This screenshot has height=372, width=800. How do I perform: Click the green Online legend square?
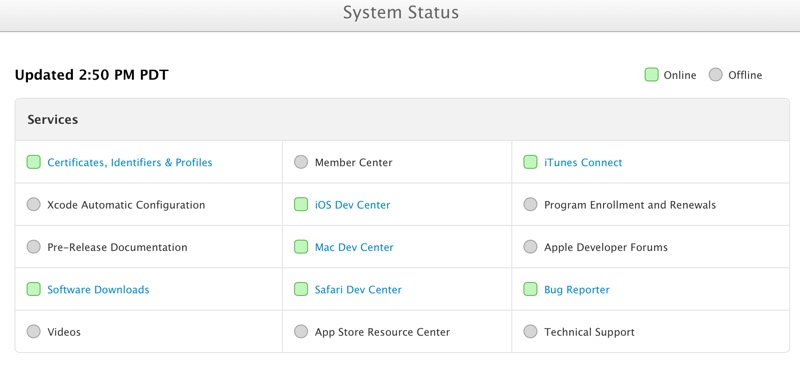coord(652,75)
